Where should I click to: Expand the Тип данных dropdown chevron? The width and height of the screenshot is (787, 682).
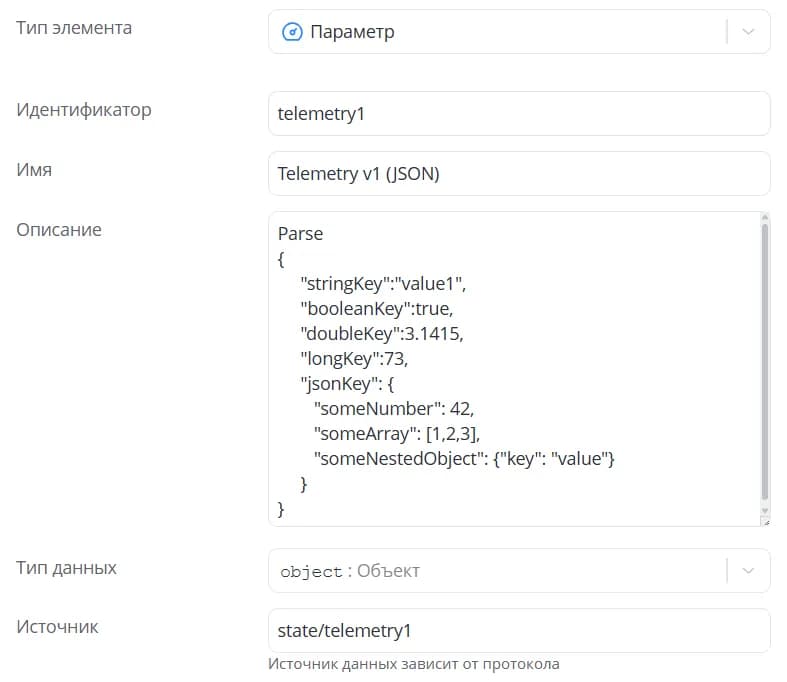(x=748, y=571)
